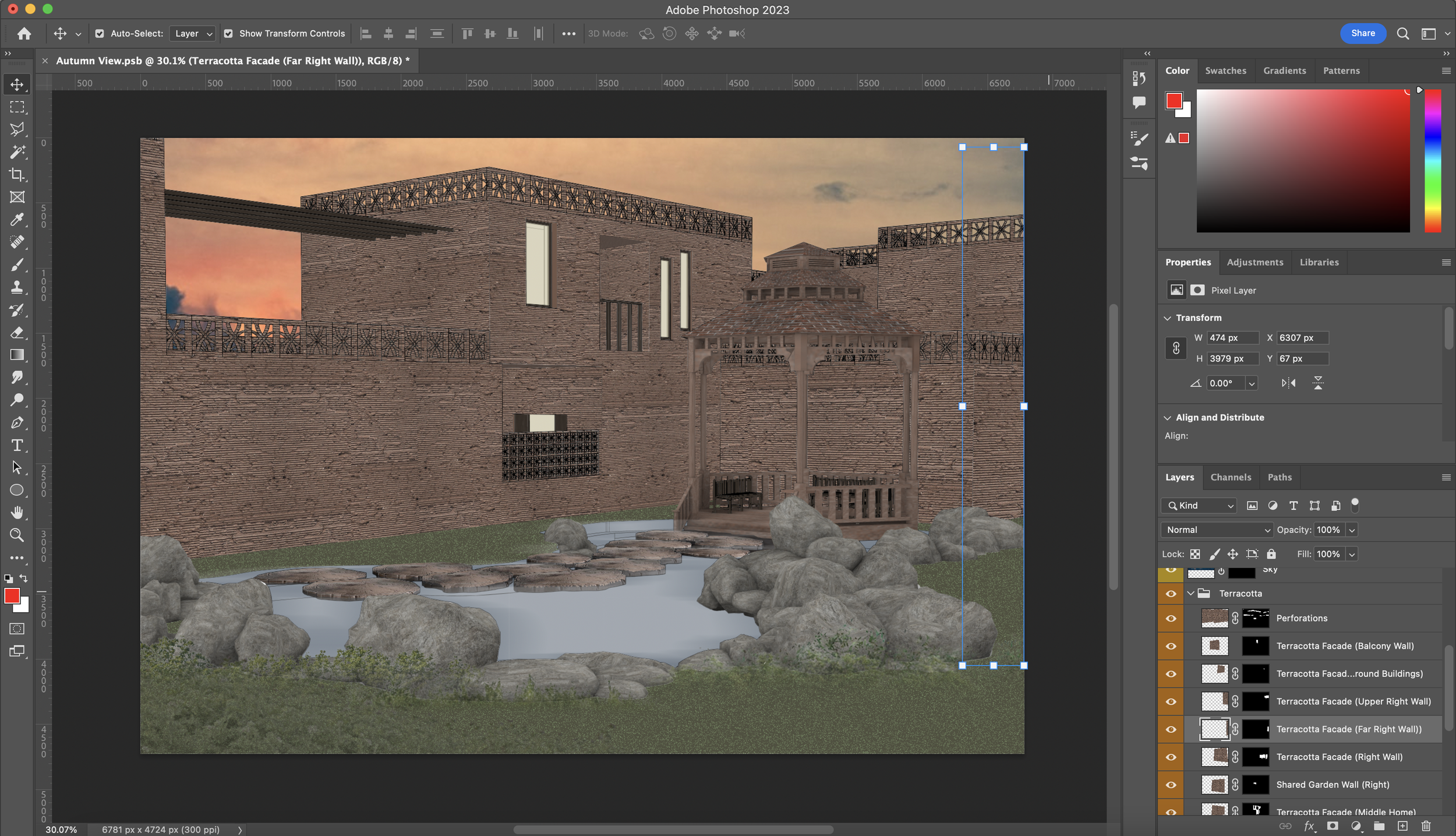This screenshot has width=1456, height=836.
Task: Select the Polygonal Lasso tool
Action: (x=17, y=129)
